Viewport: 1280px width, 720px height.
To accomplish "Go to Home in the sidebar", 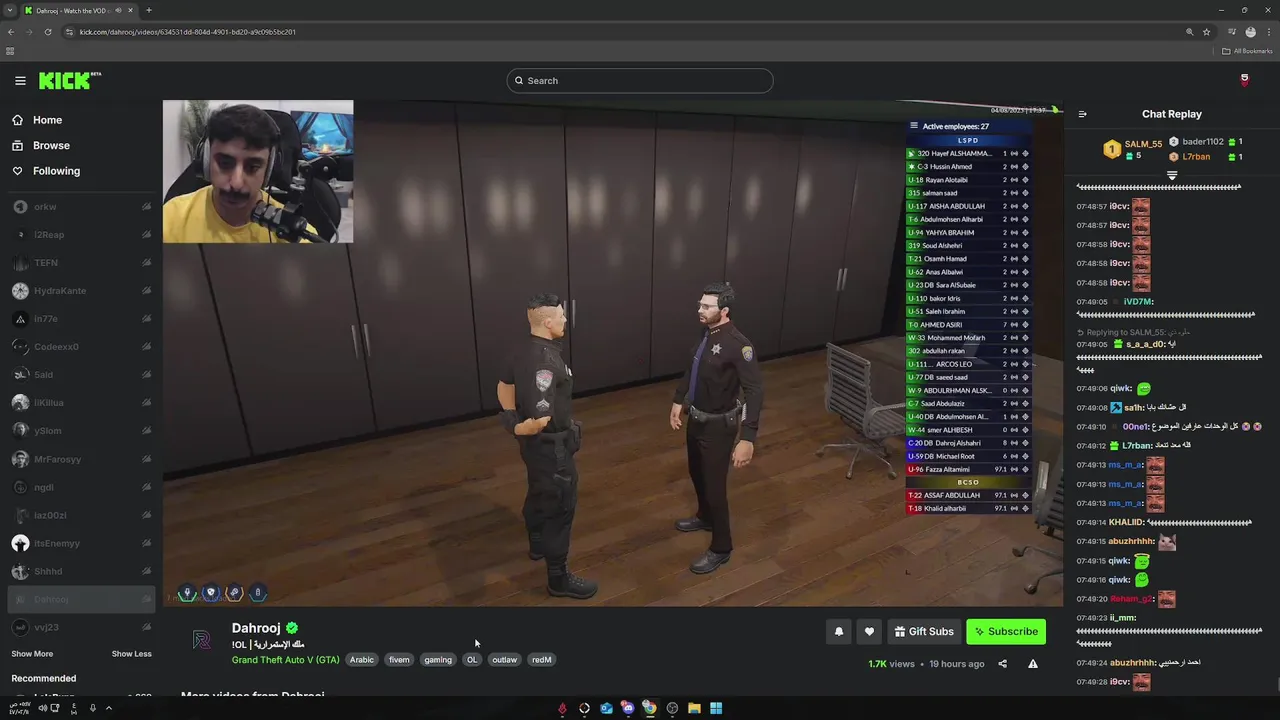I will [x=47, y=120].
